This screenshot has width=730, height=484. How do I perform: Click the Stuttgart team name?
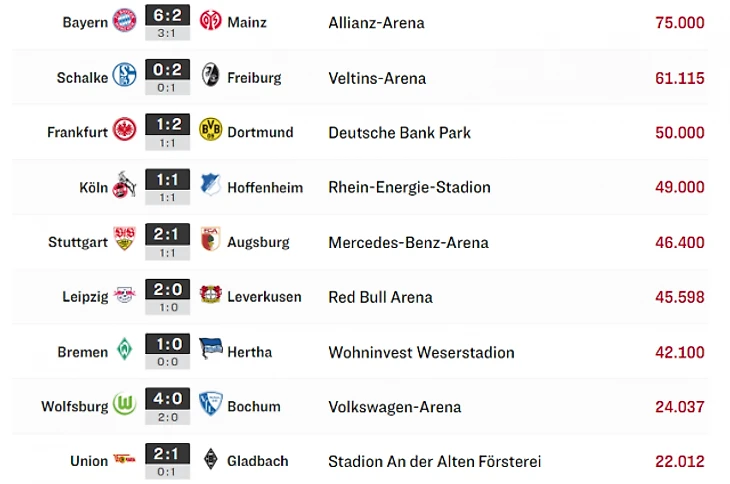click(x=78, y=242)
